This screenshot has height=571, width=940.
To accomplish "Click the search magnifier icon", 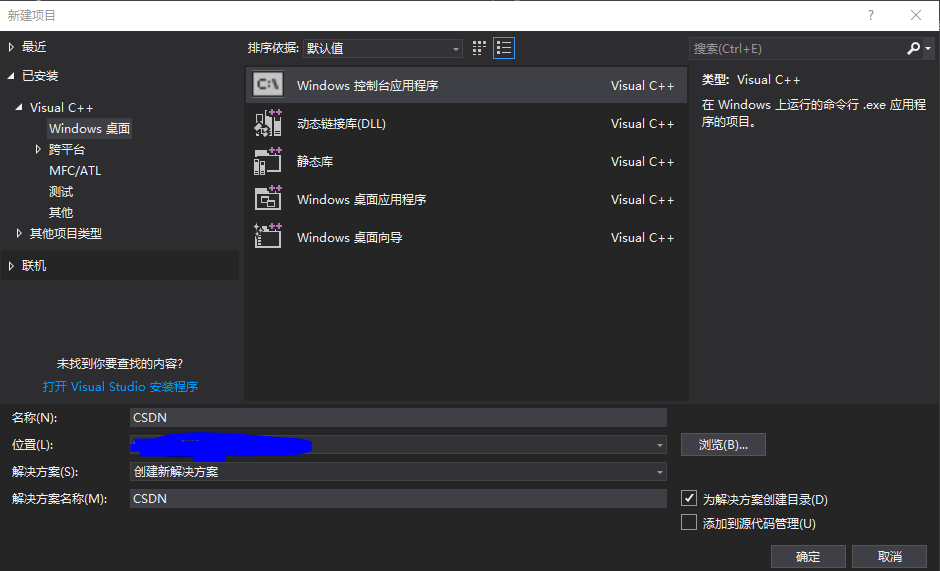I will coord(914,48).
